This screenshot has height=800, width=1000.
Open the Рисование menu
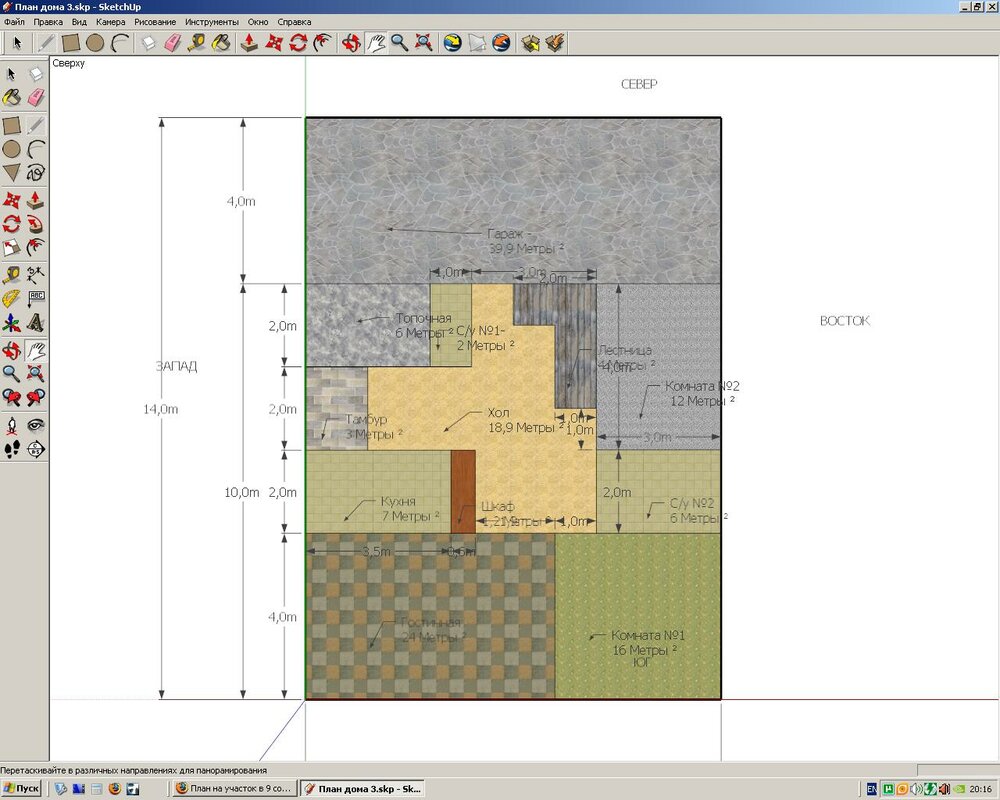[155, 21]
